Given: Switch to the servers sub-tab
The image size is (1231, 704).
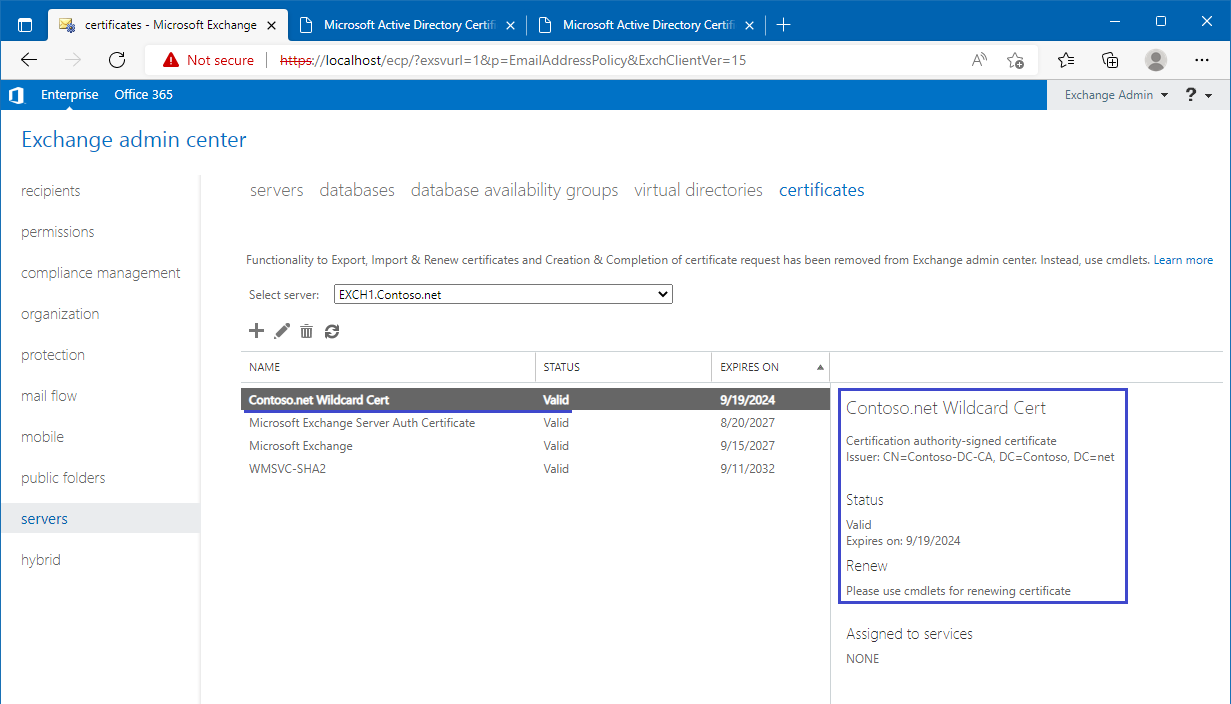Looking at the screenshot, I should tap(276, 190).
